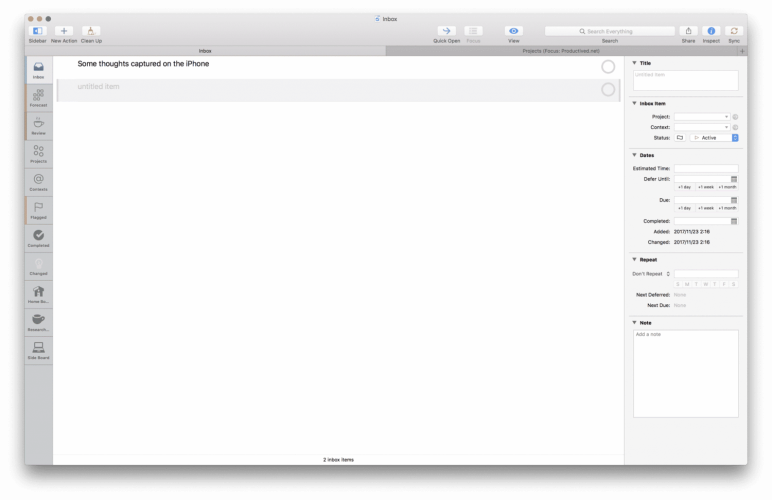Go to project arrow beside Project field
Viewport: 772px width, 500px height.
(735, 117)
